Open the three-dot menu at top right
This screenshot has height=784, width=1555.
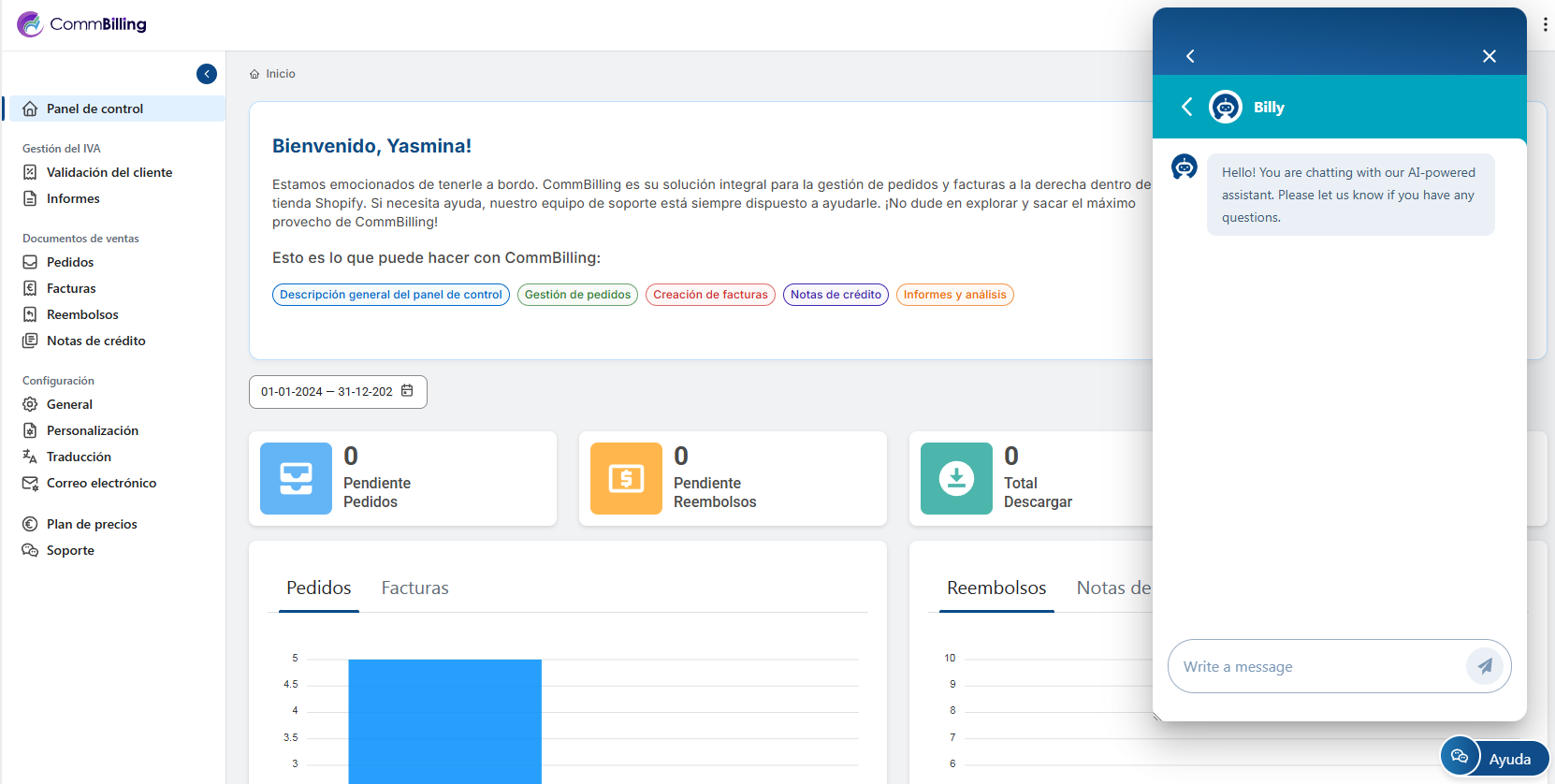point(1545,24)
